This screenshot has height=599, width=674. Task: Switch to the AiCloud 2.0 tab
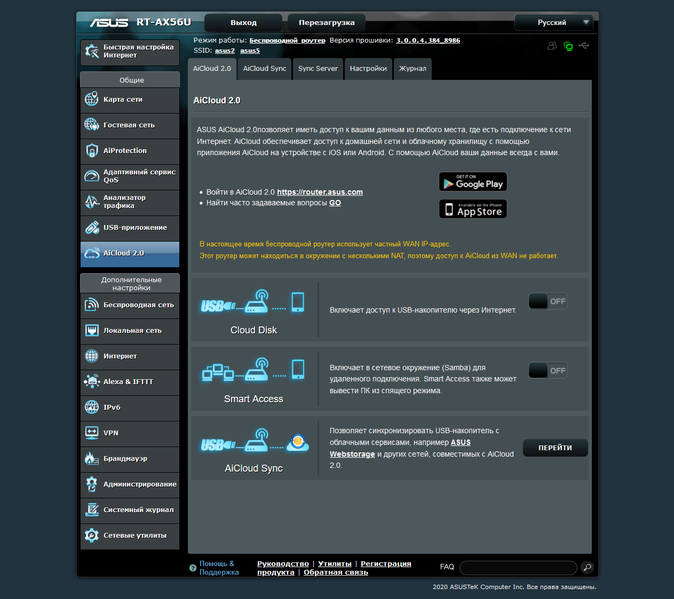tap(212, 69)
